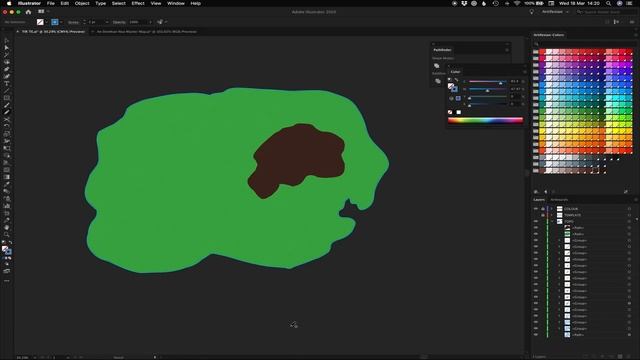Toggle visibility of the first Path sublayer
The width and height of the screenshot is (640, 360).
coord(536,228)
